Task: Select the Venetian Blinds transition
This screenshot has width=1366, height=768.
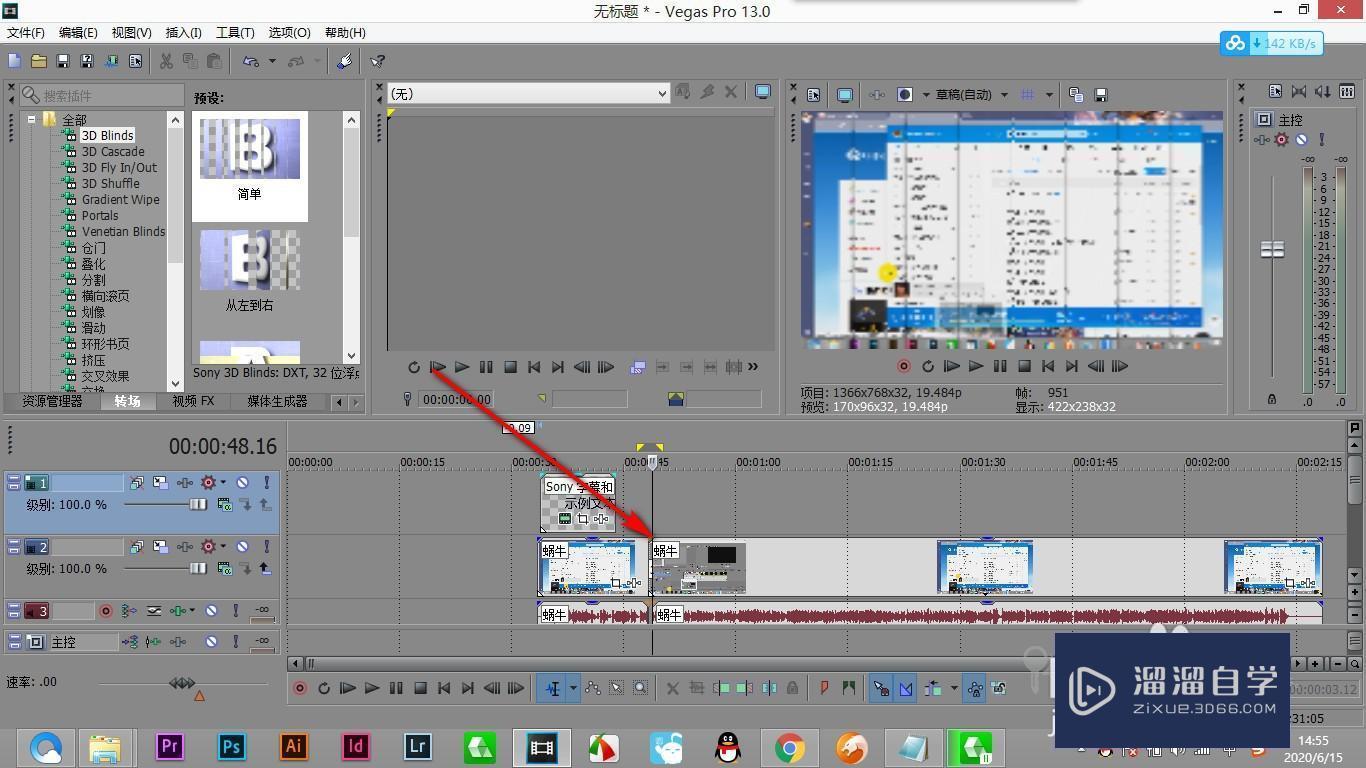Action: pos(123,231)
